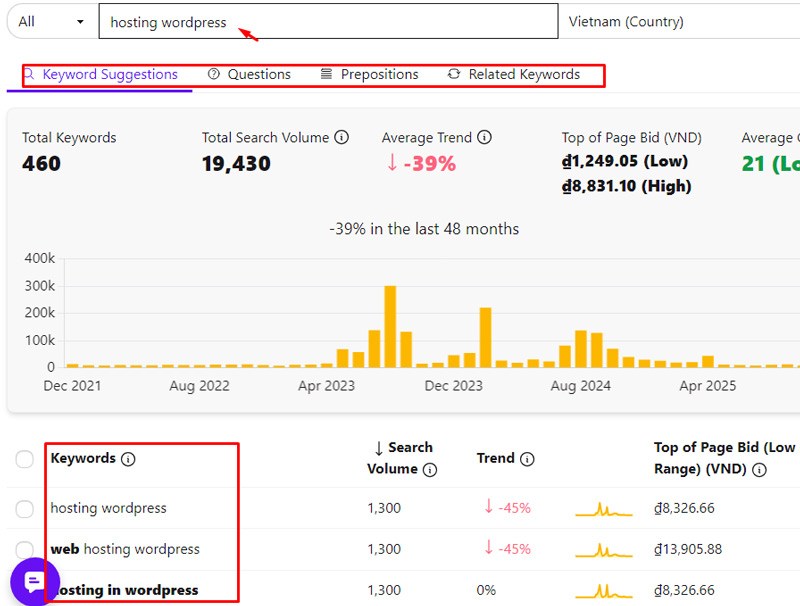Image resolution: width=800 pixels, height=606 pixels.
Task: Click info icon next to Trend column header
Action: coord(527,459)
